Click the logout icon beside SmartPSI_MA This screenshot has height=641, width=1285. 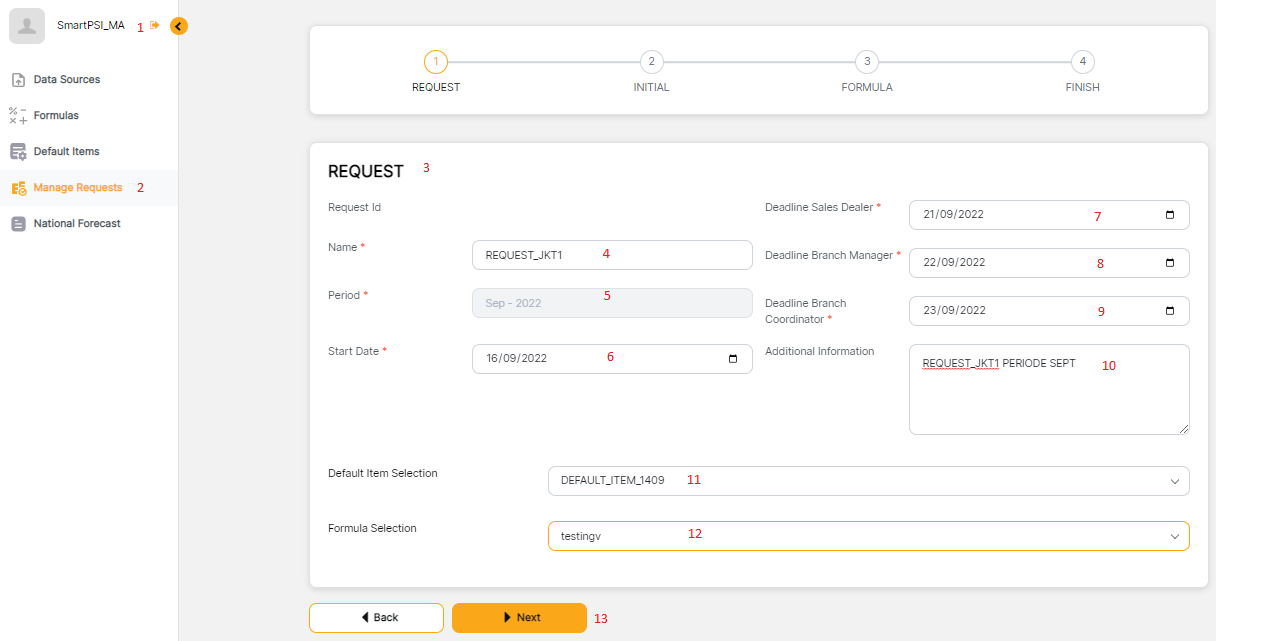pyautogui.click(x=155, y=26)
